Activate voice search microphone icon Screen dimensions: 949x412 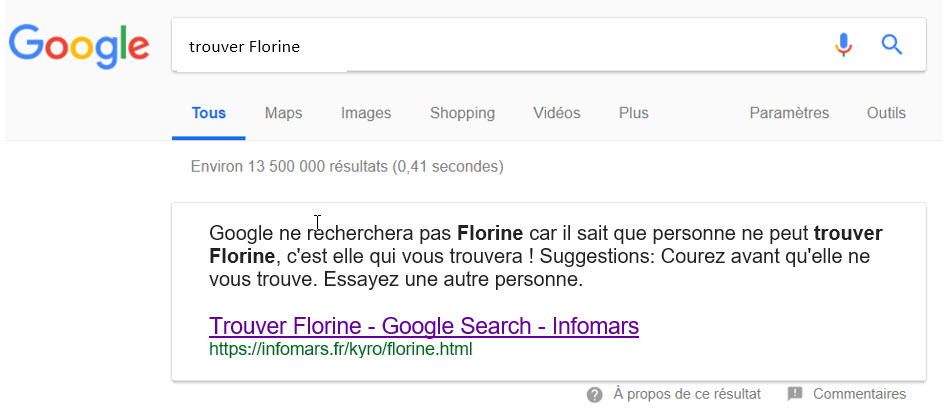pyautogui.click(x=844, y=45)
